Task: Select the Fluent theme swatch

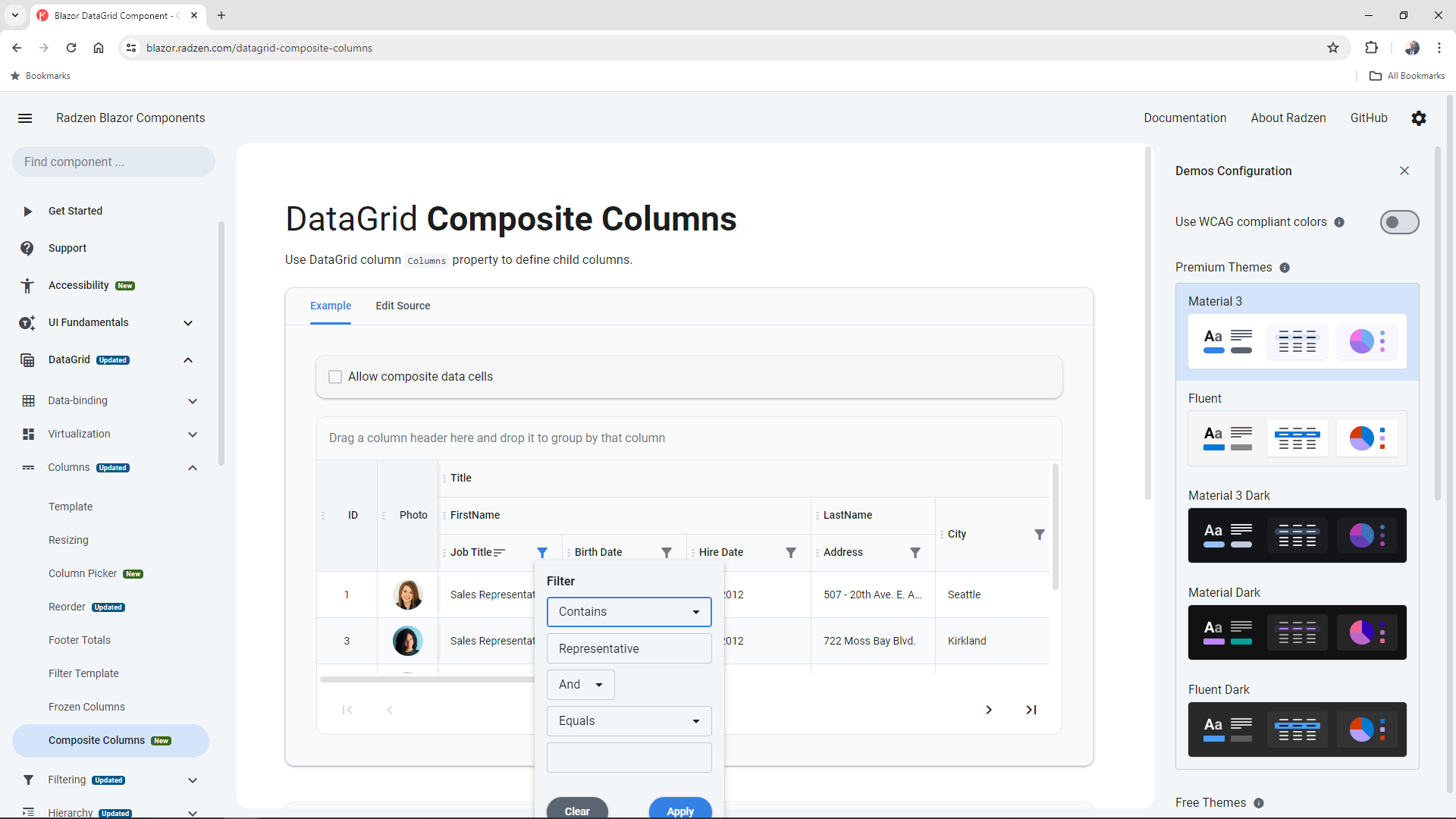Action: coord(1297,438)
